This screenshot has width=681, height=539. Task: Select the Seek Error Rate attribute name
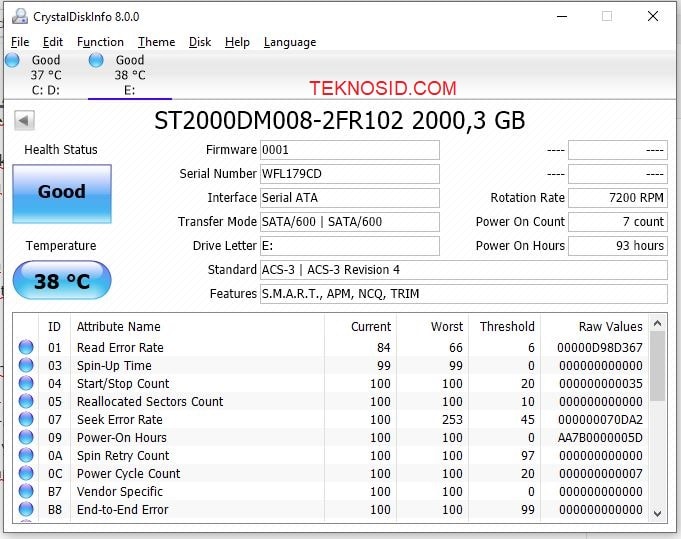[119, 420]
